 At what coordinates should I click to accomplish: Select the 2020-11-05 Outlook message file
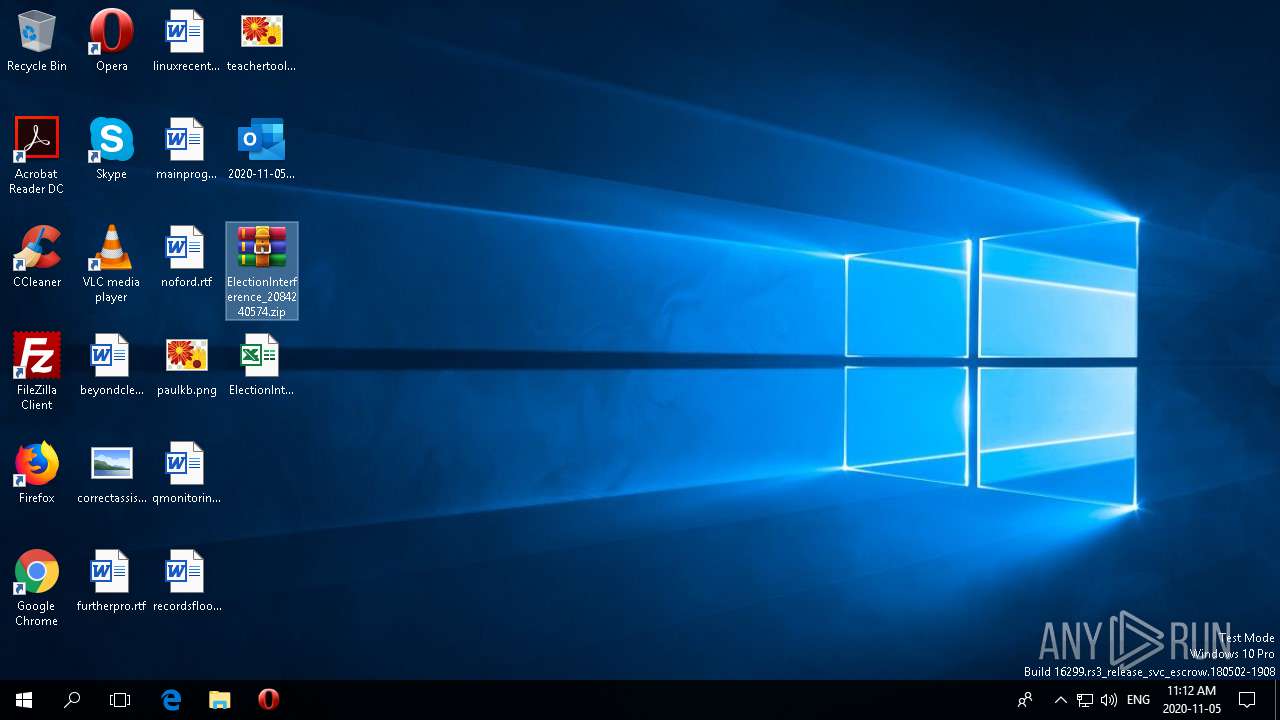click(261, 149)
